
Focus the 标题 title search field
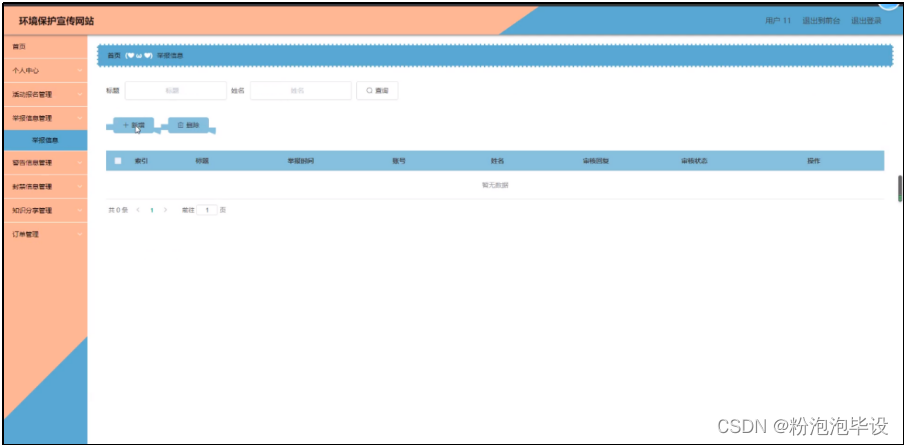(175, 90)
